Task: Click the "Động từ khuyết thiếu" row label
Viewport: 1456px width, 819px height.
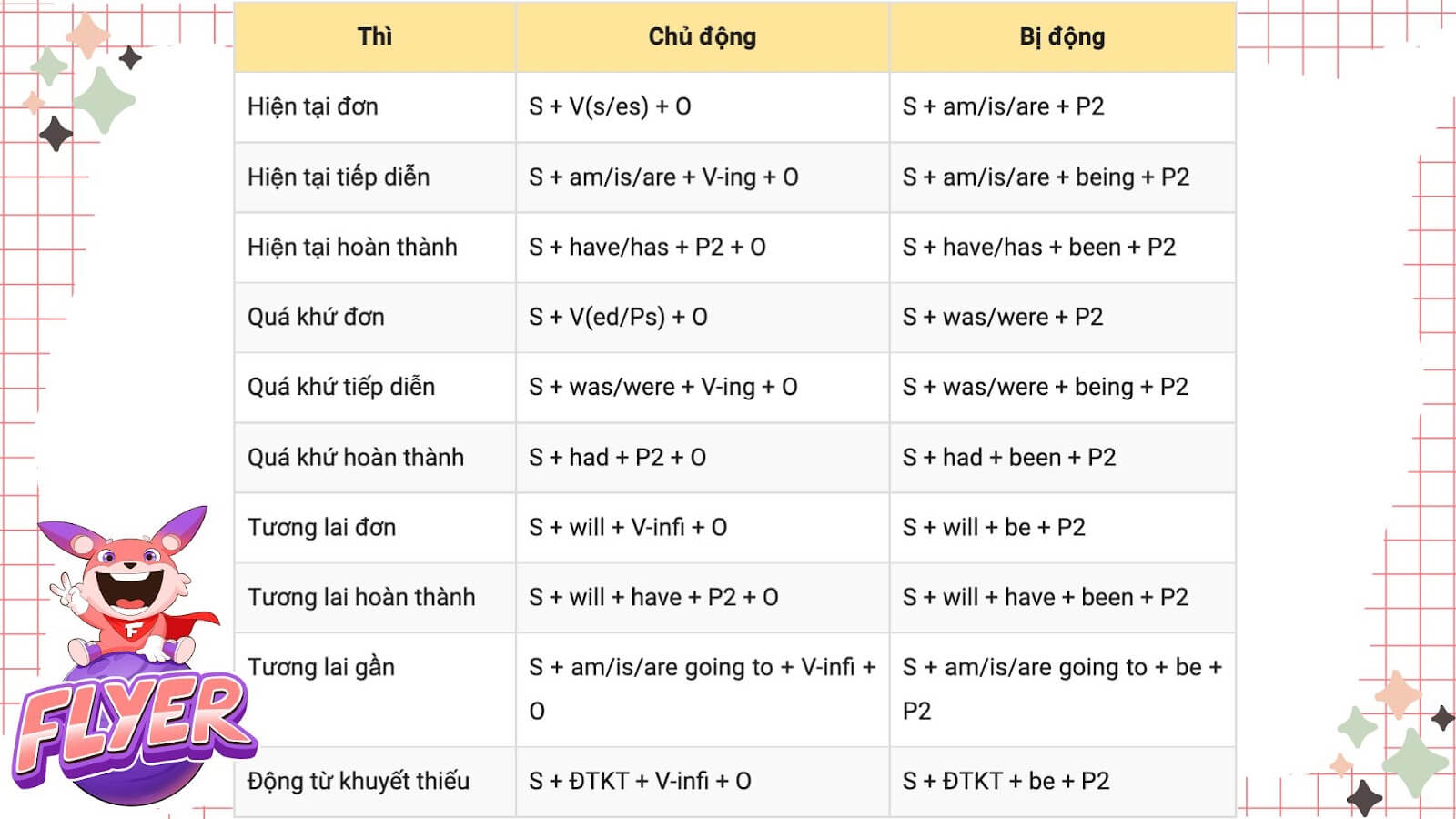Action: point(359,782)
